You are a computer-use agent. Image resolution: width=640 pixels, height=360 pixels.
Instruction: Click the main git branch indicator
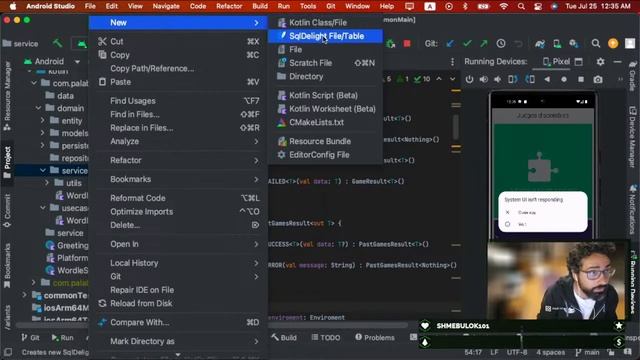click(x=587, y=352)
